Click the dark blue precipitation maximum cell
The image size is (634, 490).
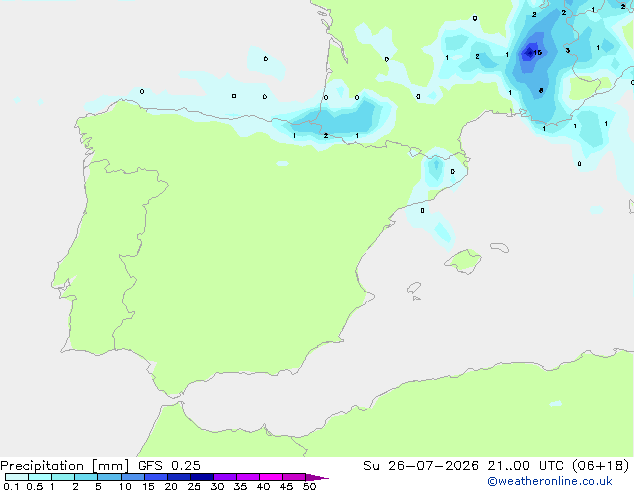(529, 53)
